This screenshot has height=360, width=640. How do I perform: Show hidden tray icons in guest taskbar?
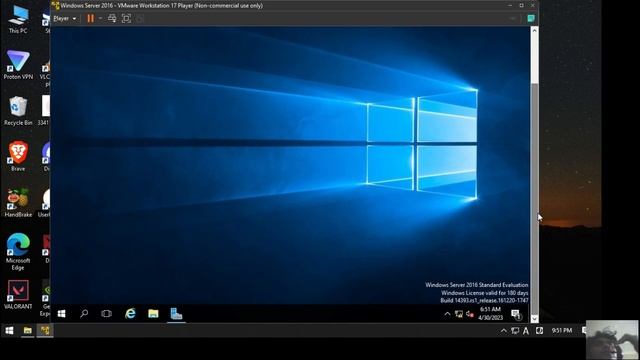click(447, 314)
